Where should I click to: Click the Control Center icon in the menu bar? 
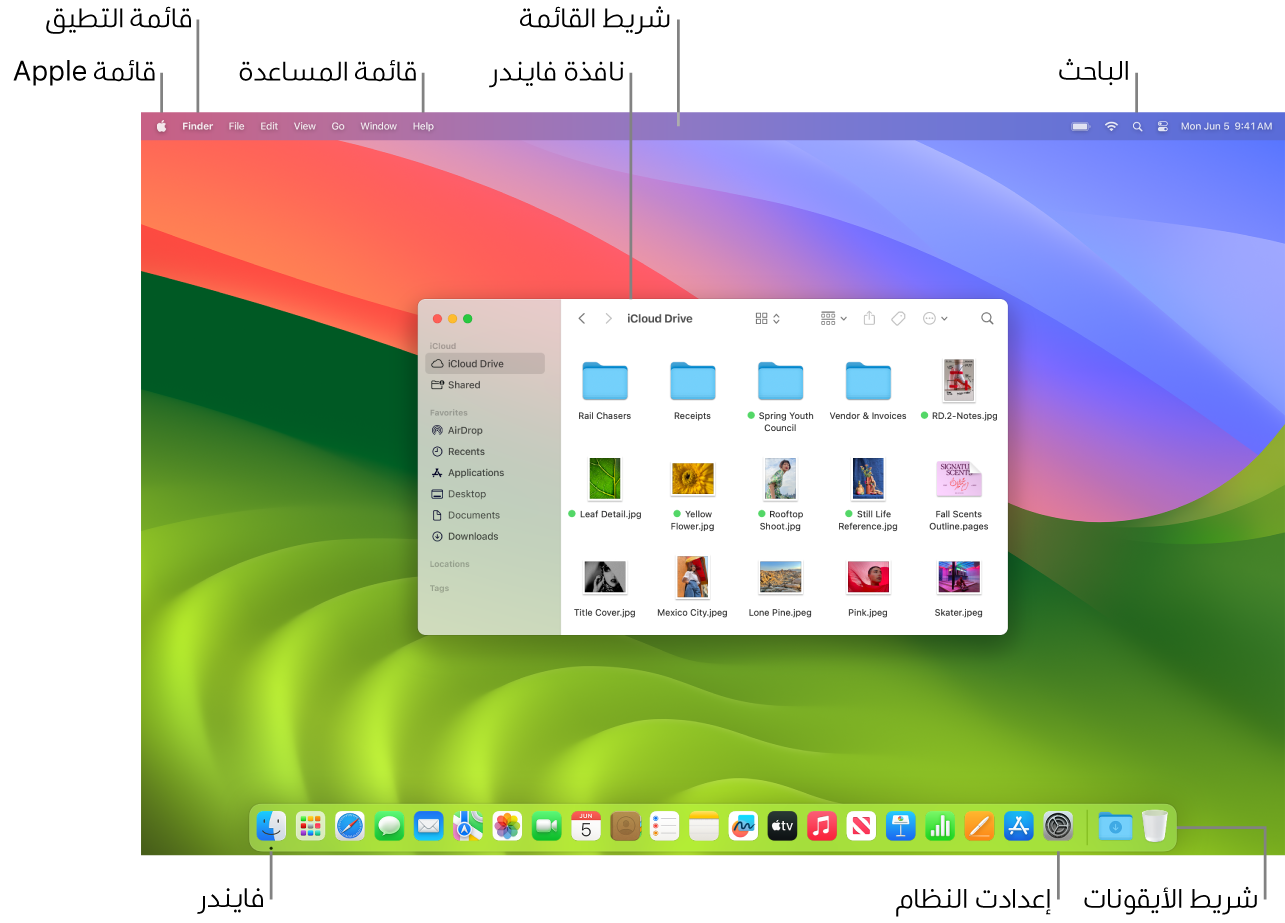point(1163,126)
